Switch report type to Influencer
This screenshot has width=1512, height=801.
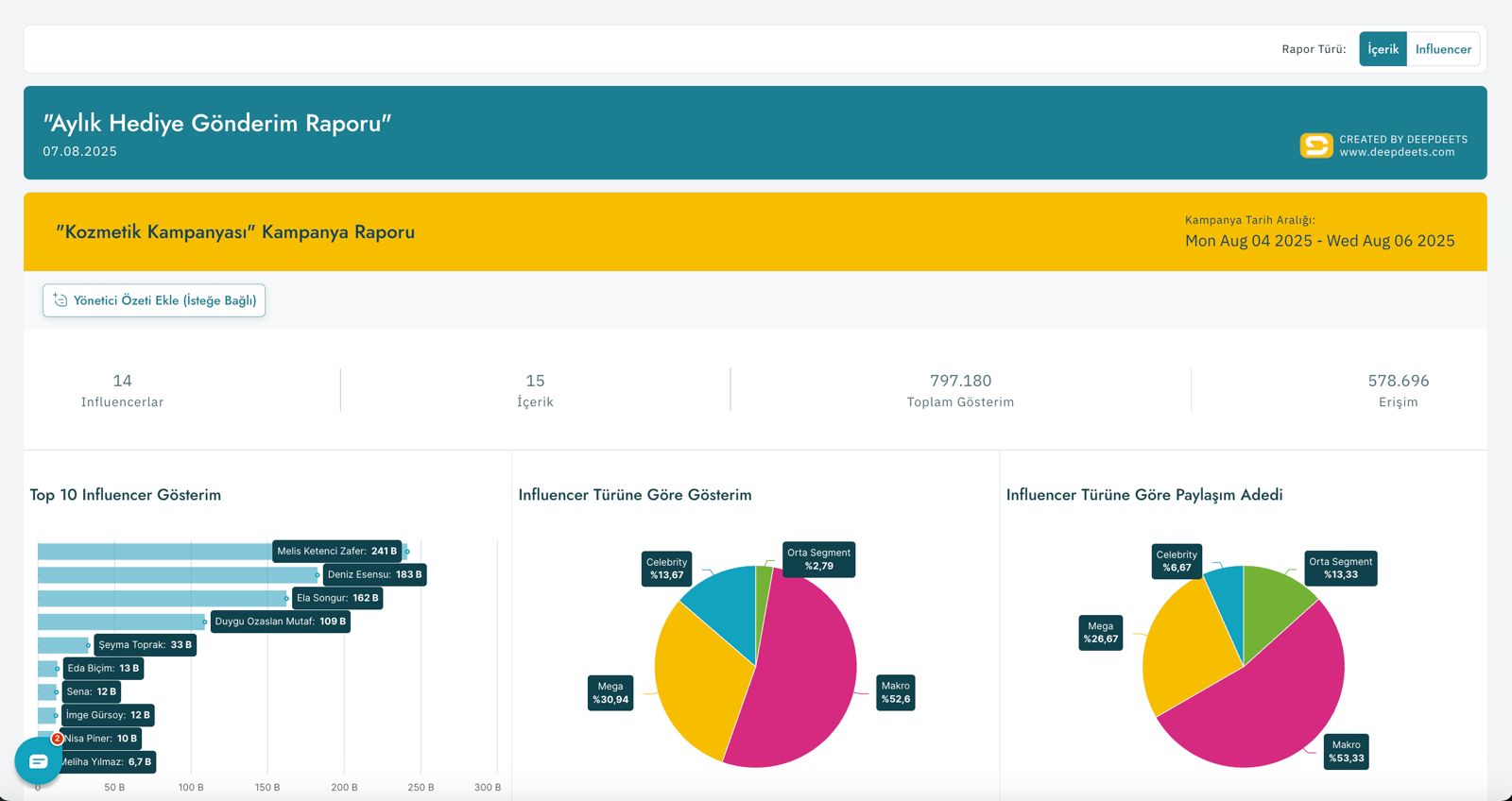[x=1443, y=49]
